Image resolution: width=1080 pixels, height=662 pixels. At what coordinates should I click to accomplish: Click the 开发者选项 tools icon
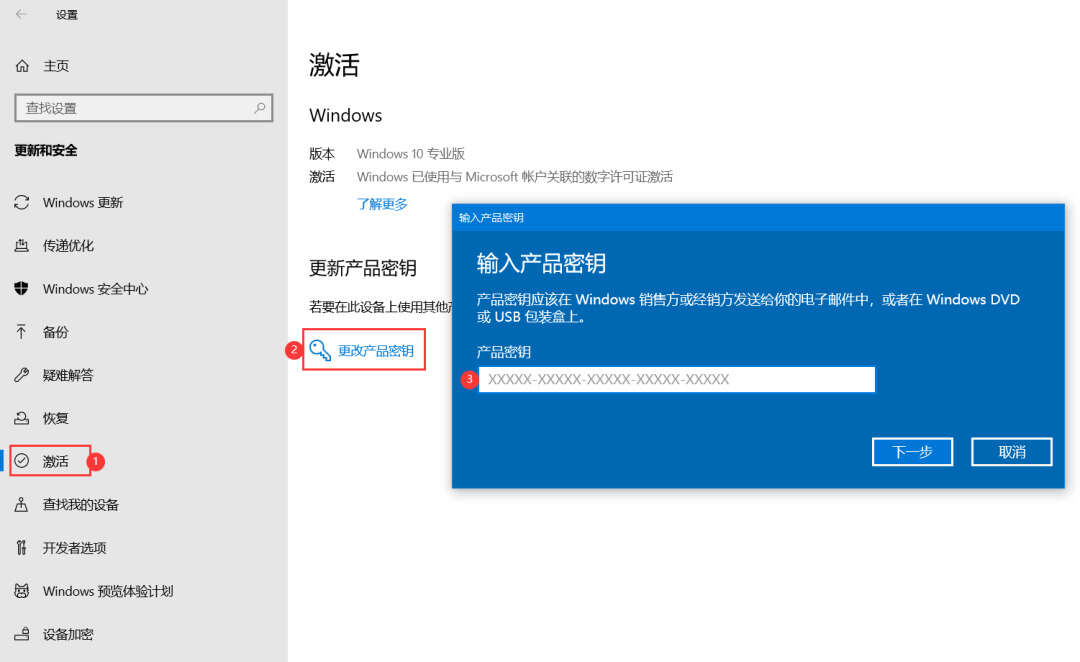[22, 548]
